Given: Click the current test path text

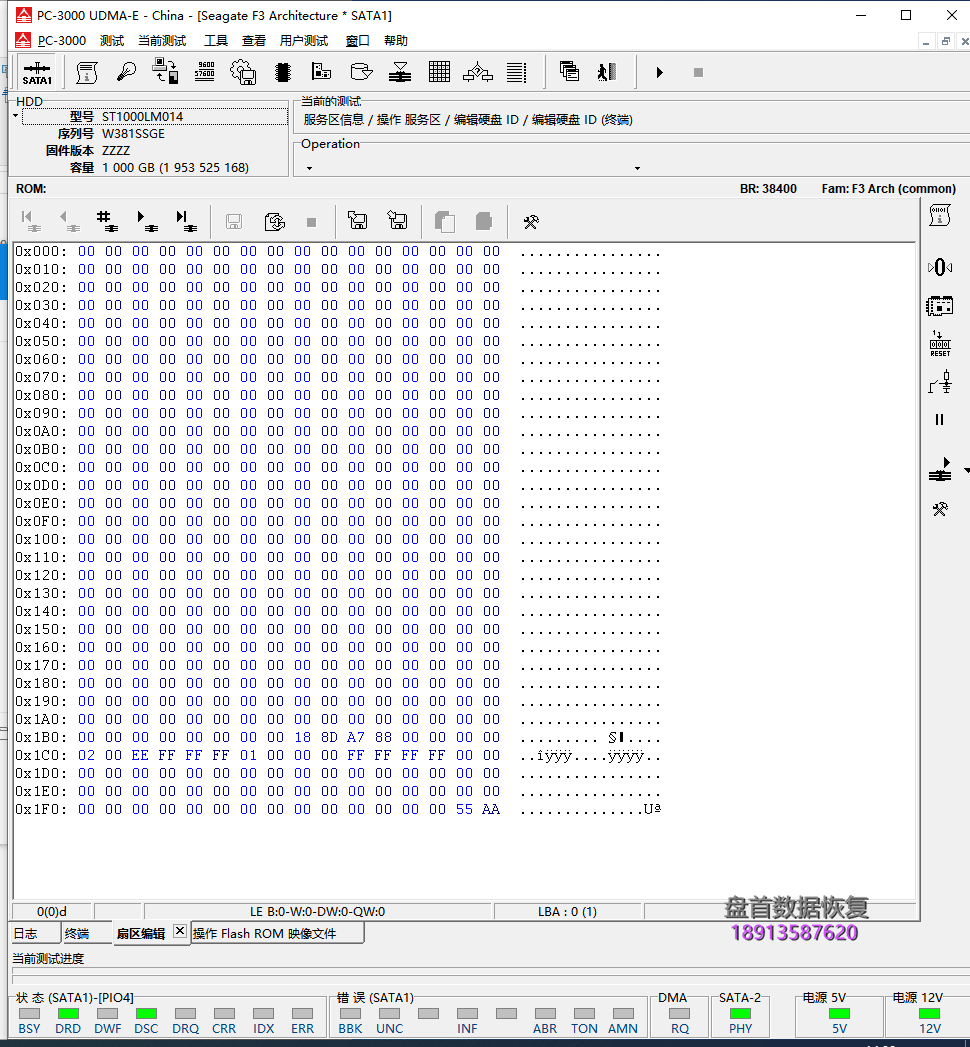Looking at the screenshot, I should click(468, 120).
